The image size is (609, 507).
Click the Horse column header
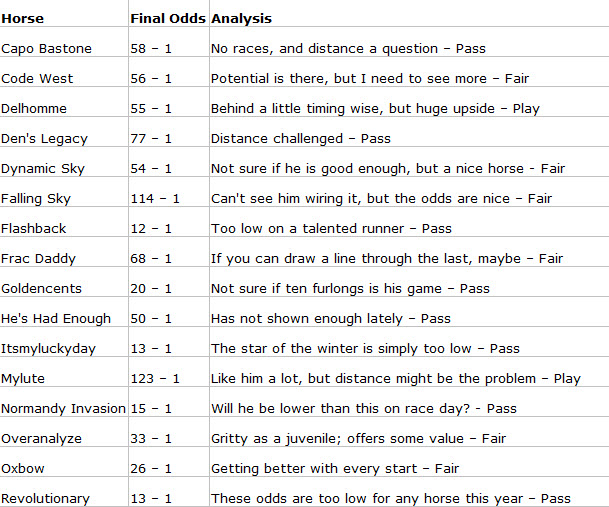[x=23, y=19]
